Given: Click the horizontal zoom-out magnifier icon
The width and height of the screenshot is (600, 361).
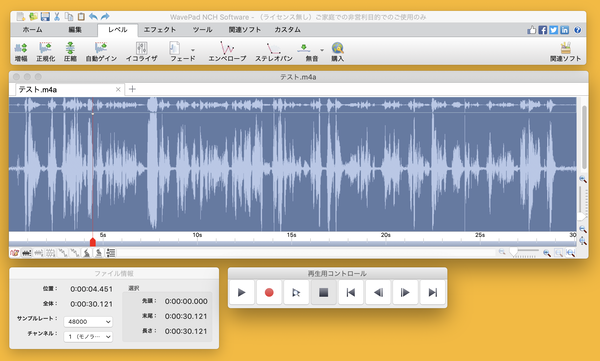Looking at the screenshot, I should pyautogui.click(x=502, y=252).
